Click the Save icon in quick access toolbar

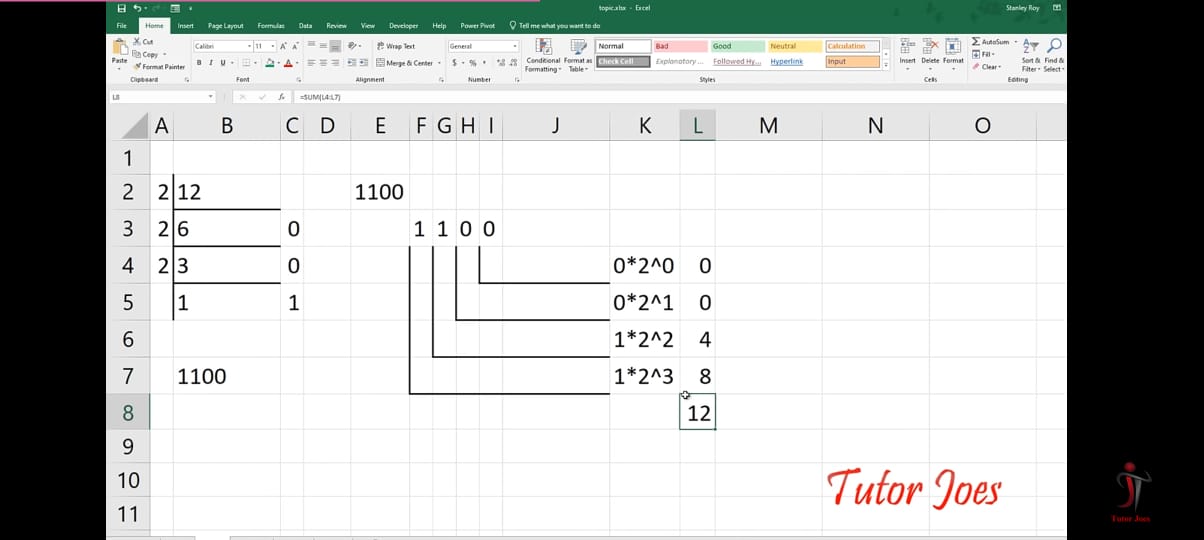[121, 8]
